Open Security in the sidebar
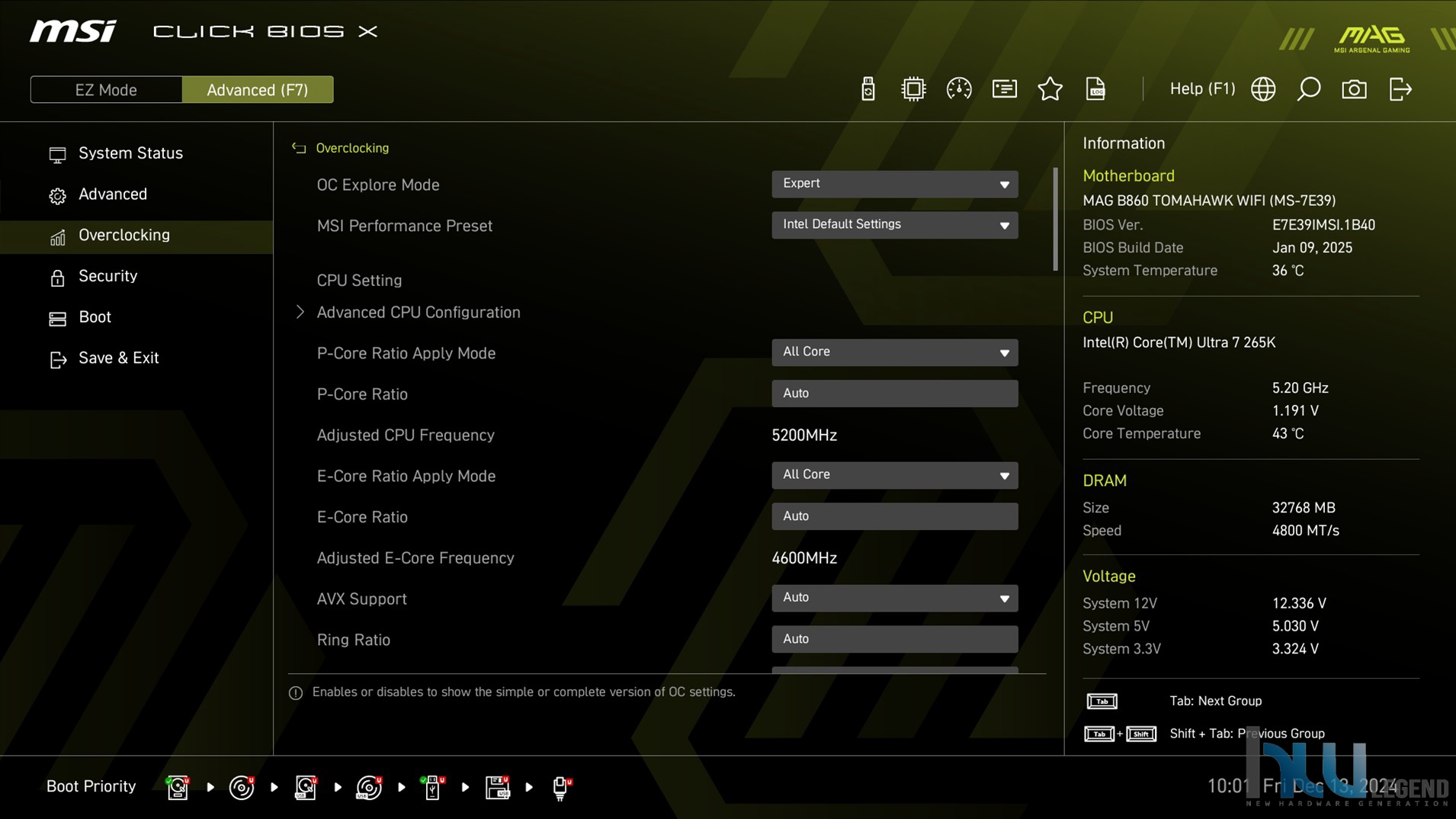 pyautogui.click(x=136, y=276)
